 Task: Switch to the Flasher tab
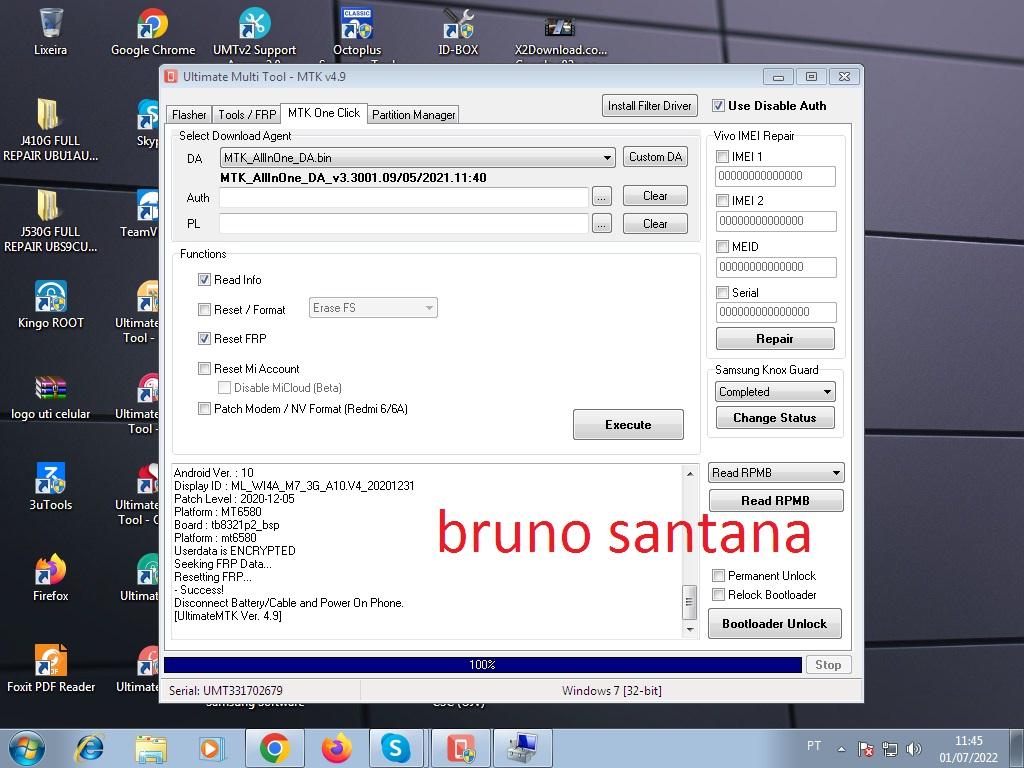coord(189,115)
